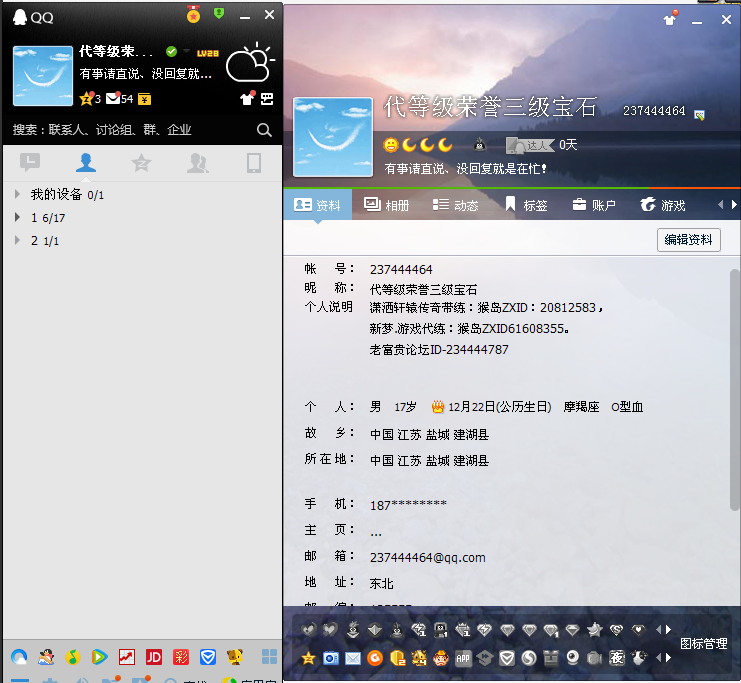This screenshot has height=683, width=741.
Task: Click the 编辑资料 edit profile button
Action: pos(689,240)
